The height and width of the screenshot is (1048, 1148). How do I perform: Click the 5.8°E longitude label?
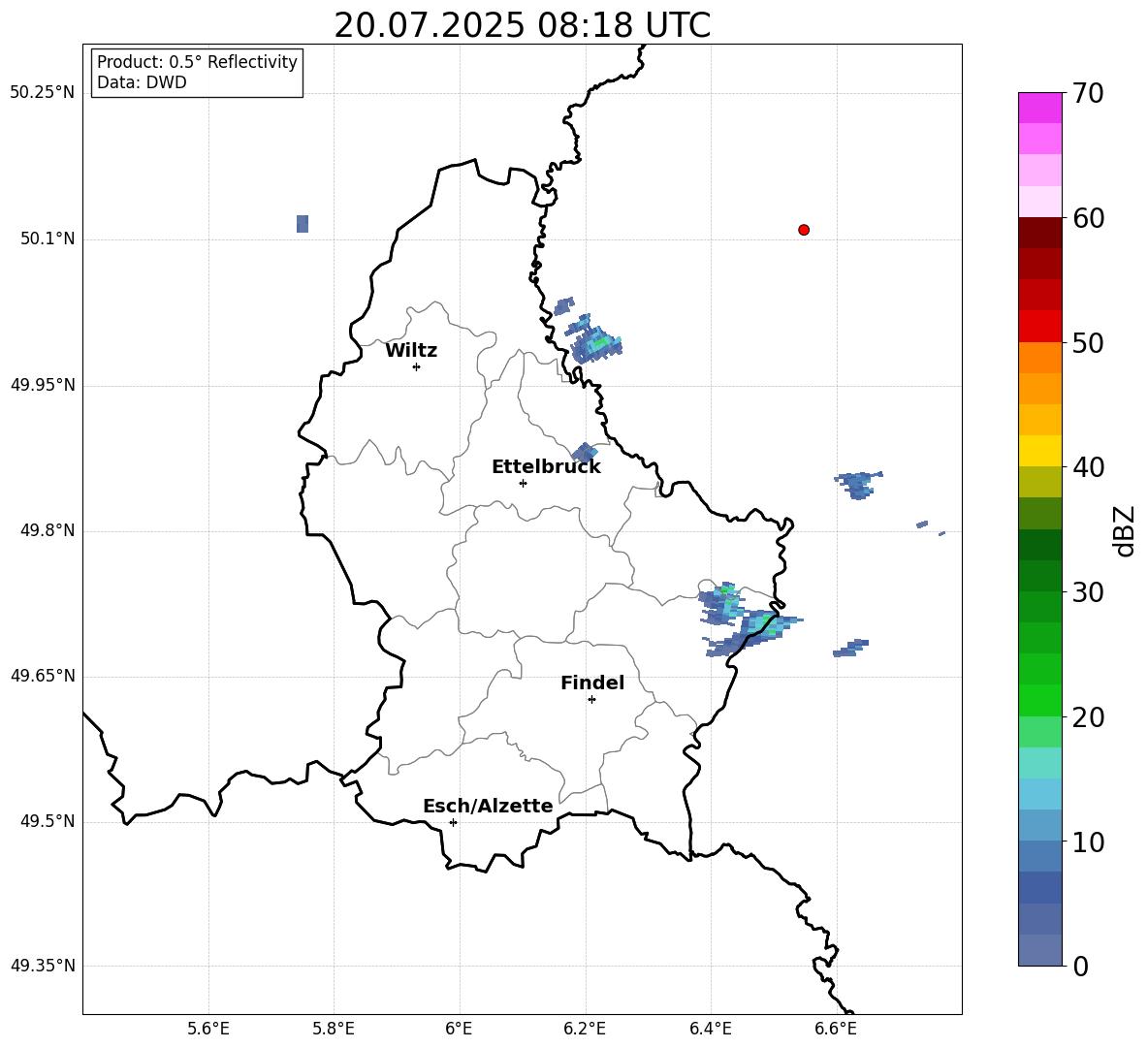pyautogui.click(x=334, y=1030)
